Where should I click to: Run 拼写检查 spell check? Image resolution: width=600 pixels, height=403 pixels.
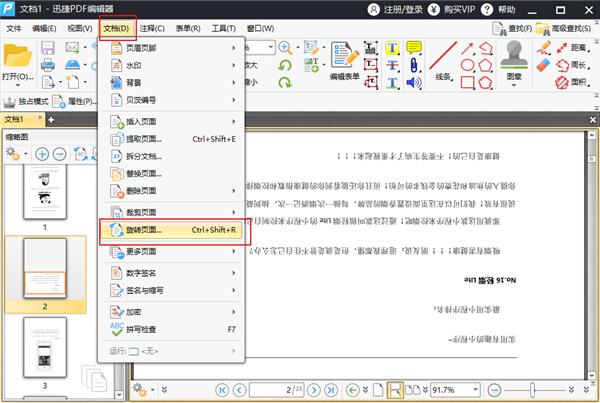[171, 329]
